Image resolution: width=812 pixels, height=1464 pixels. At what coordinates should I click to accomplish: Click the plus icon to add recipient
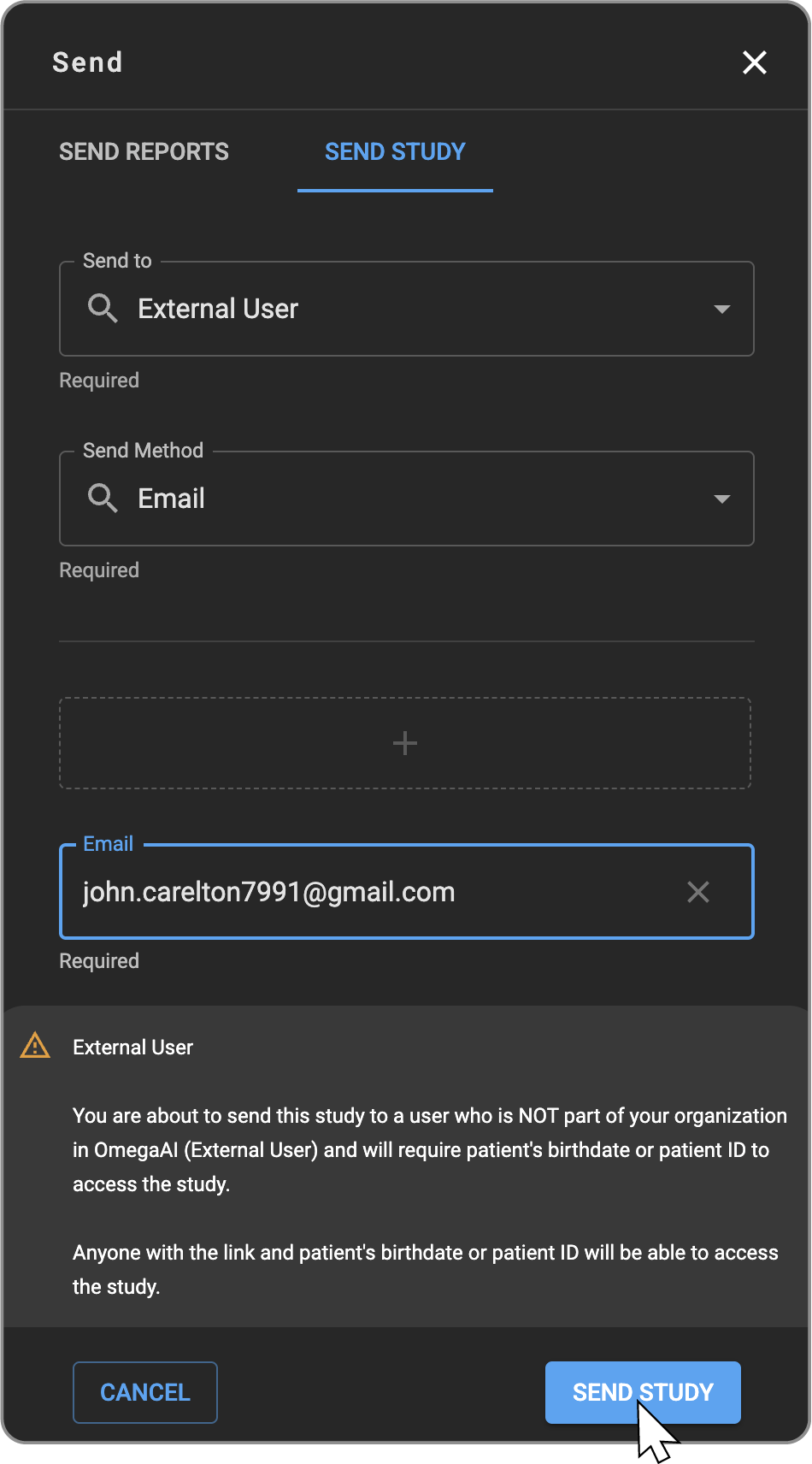[405, 743]
